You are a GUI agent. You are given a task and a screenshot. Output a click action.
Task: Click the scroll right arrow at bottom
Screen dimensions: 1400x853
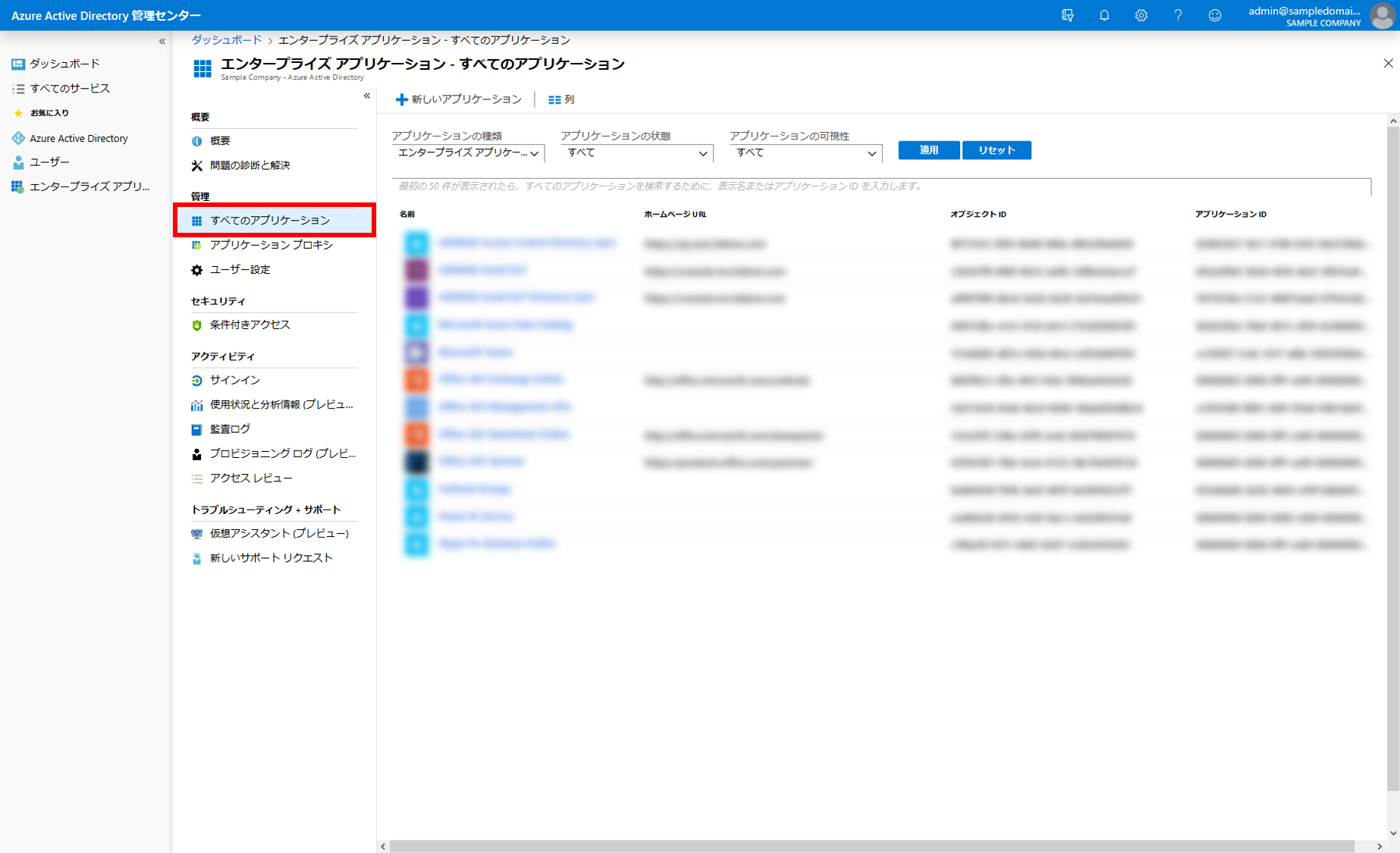coord(1380,846)
